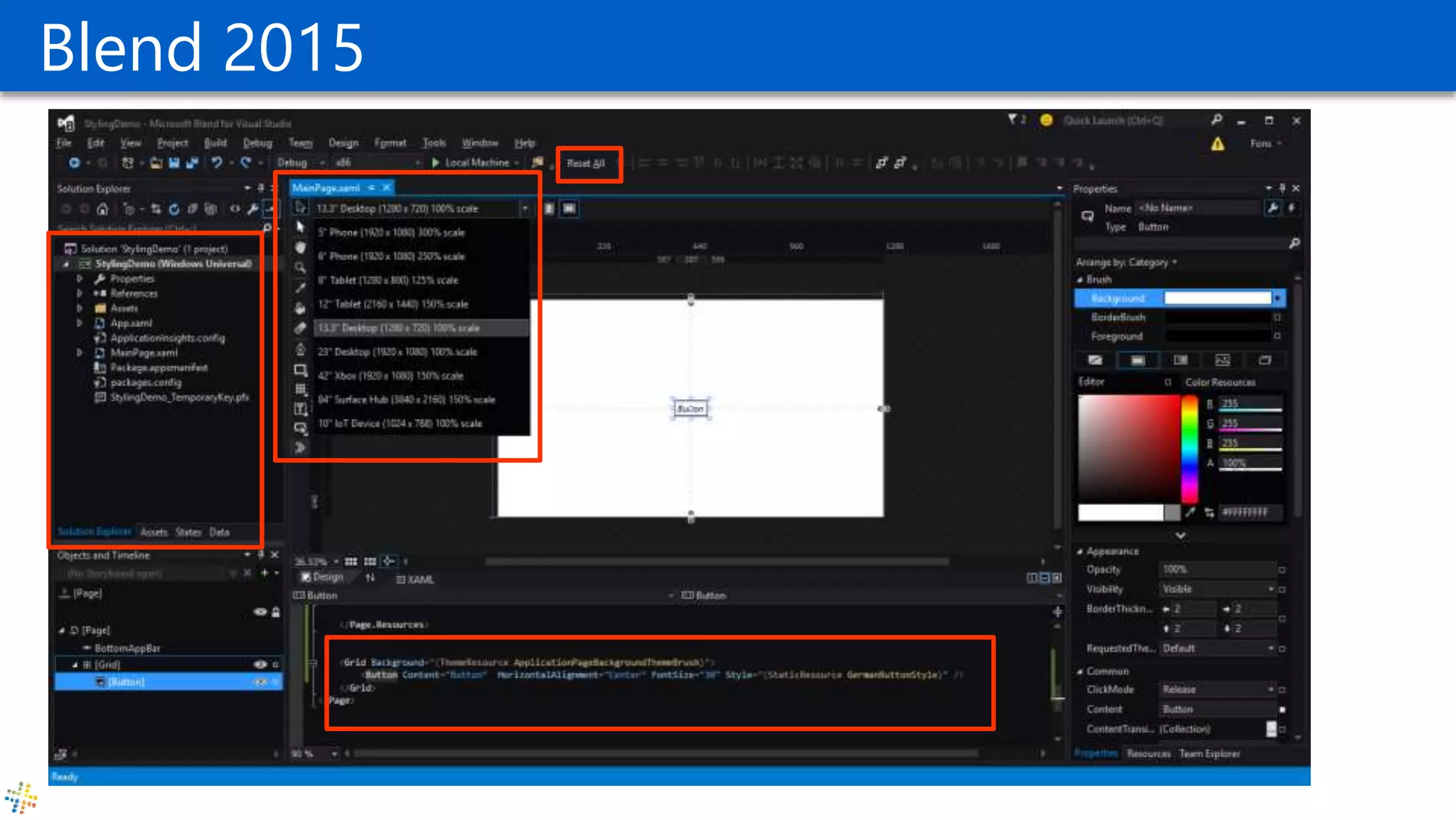Collapse the Brush property section
The width and height of the screenshot is (1456, 820).
tap(1080, 279)
